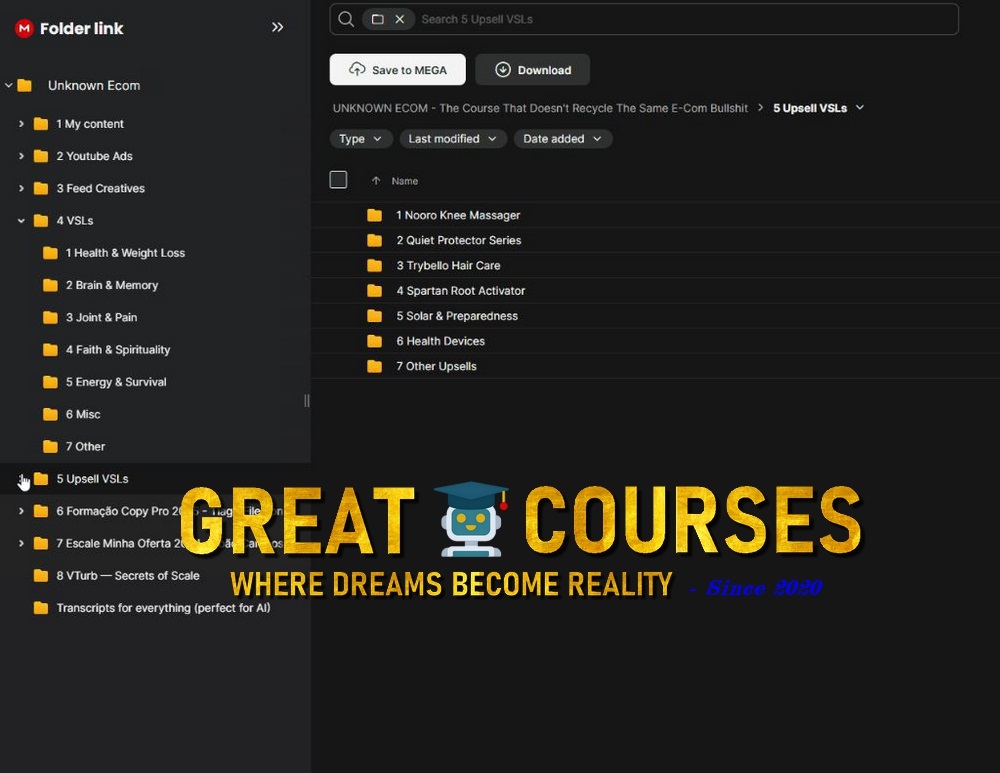This screenshot has width=1000, height=773.
Task: Expand the 2 Youtube Ads tree node
Action: pyautogui.click(x=21, y=156)
